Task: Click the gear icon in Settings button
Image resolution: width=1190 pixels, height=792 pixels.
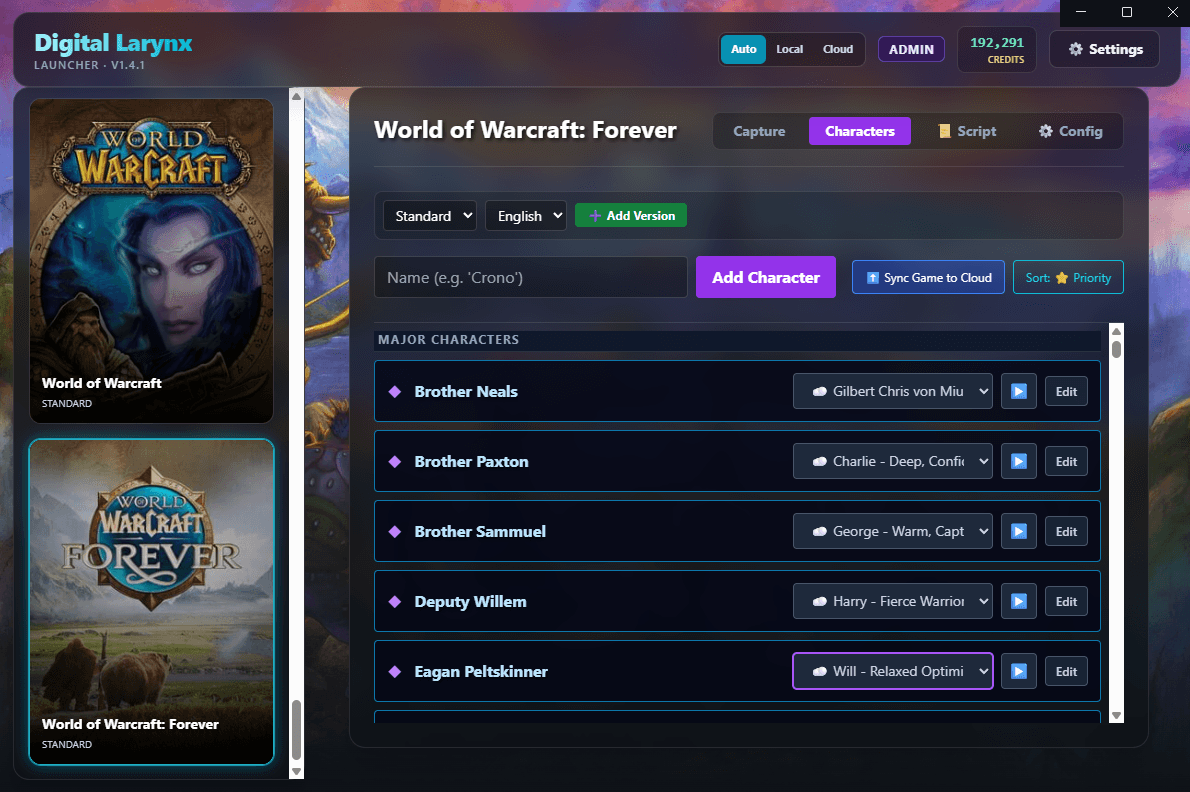Action: pos(1075,49)
